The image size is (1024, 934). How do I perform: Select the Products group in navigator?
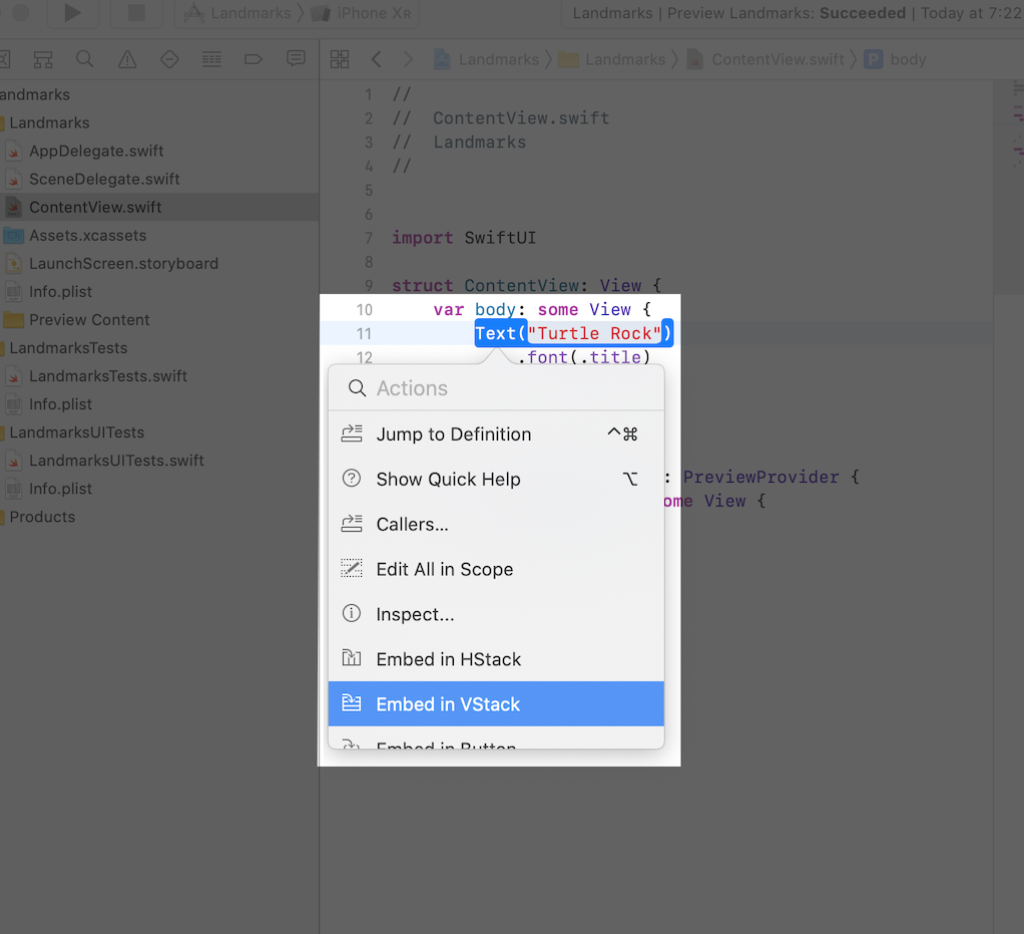click(42, 517)
